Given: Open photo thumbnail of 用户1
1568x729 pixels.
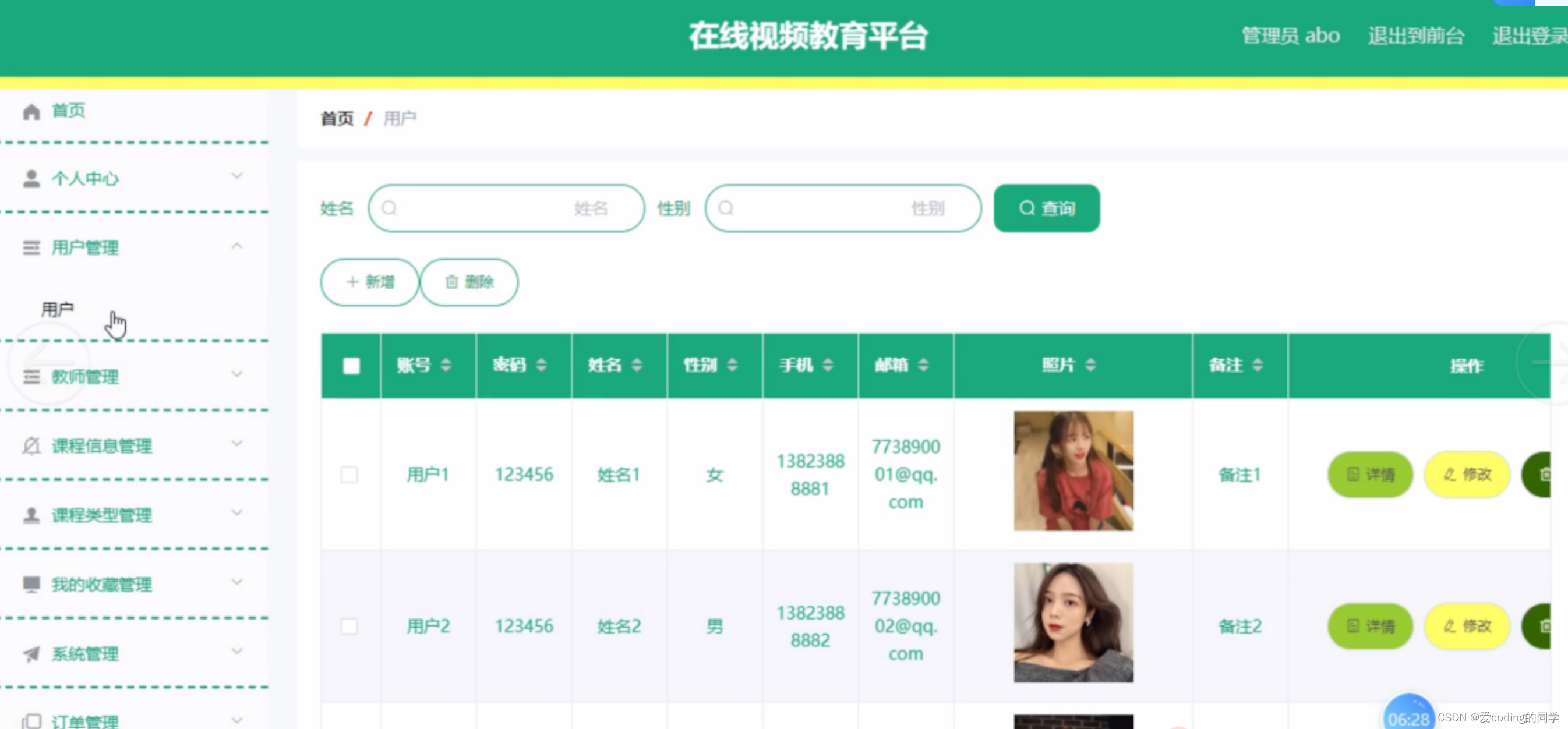Looking at the screenshot, I should [x=1073, y=470].
